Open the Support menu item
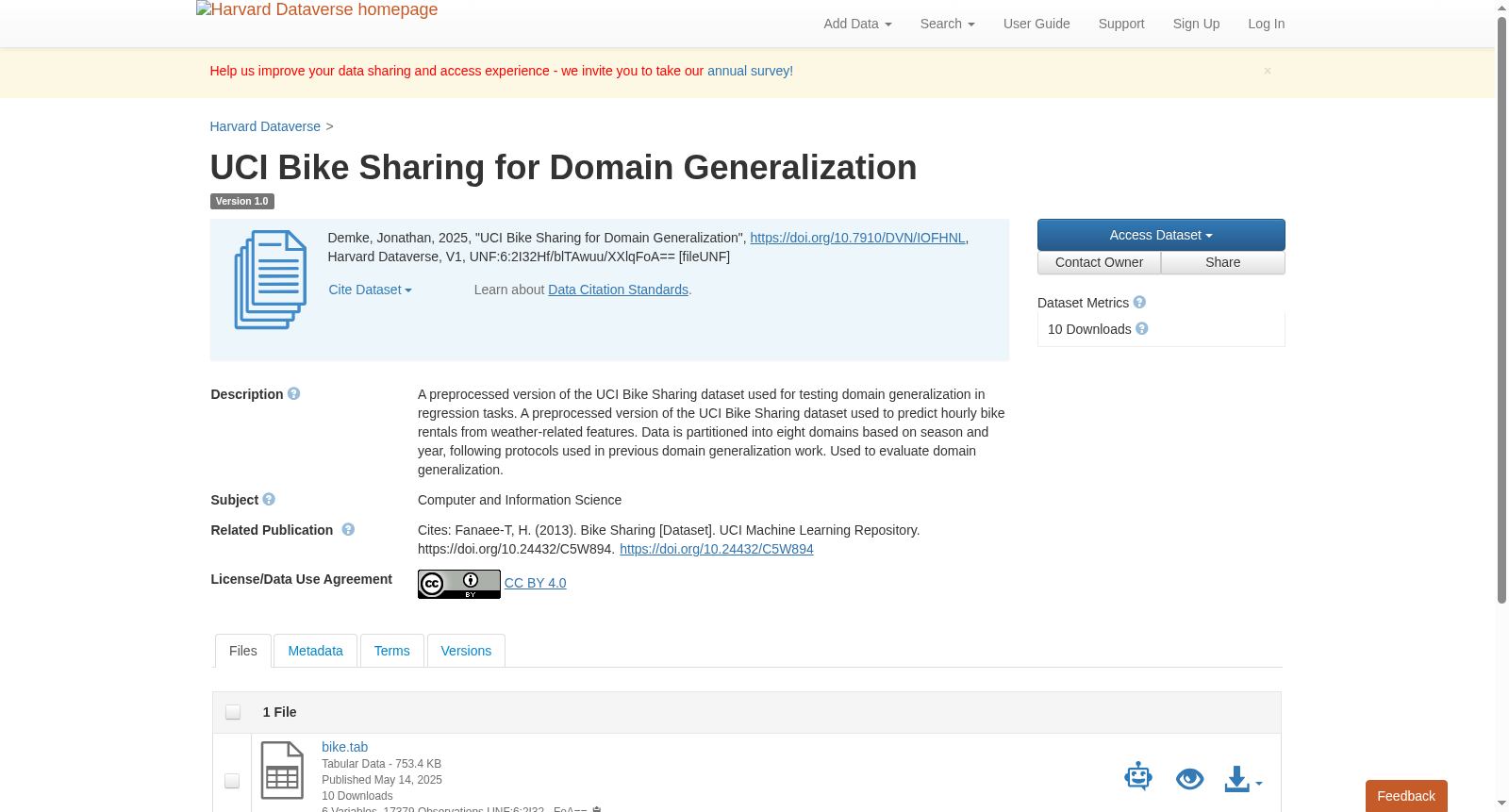 [x=1121, y=24]
